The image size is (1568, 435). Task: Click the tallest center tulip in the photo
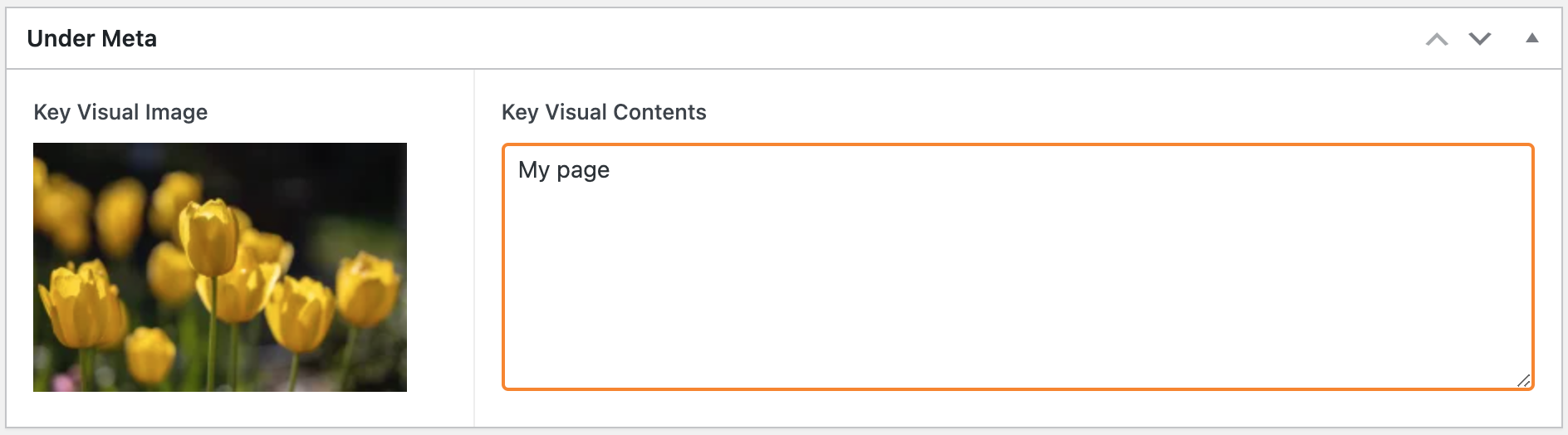208,237
